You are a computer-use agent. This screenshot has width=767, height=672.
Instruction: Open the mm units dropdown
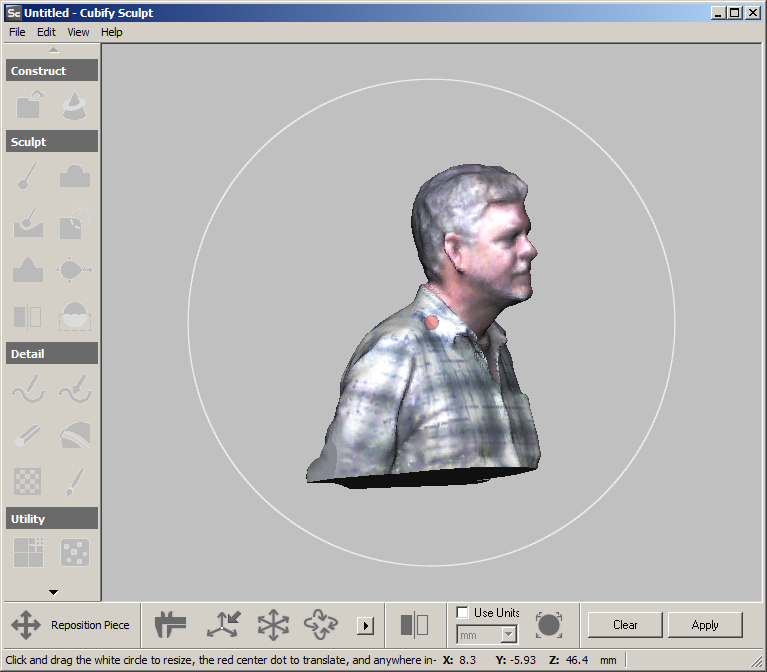(509, 635)
